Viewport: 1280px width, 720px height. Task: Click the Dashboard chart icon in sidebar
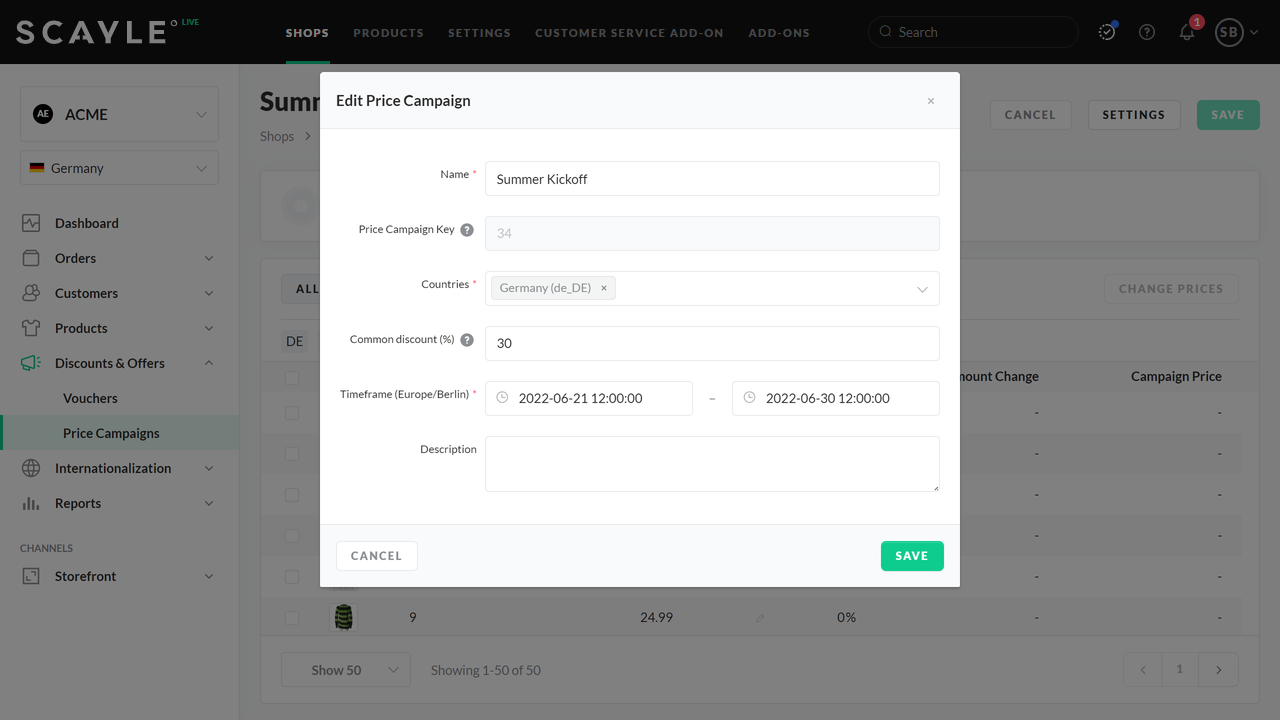31,224
